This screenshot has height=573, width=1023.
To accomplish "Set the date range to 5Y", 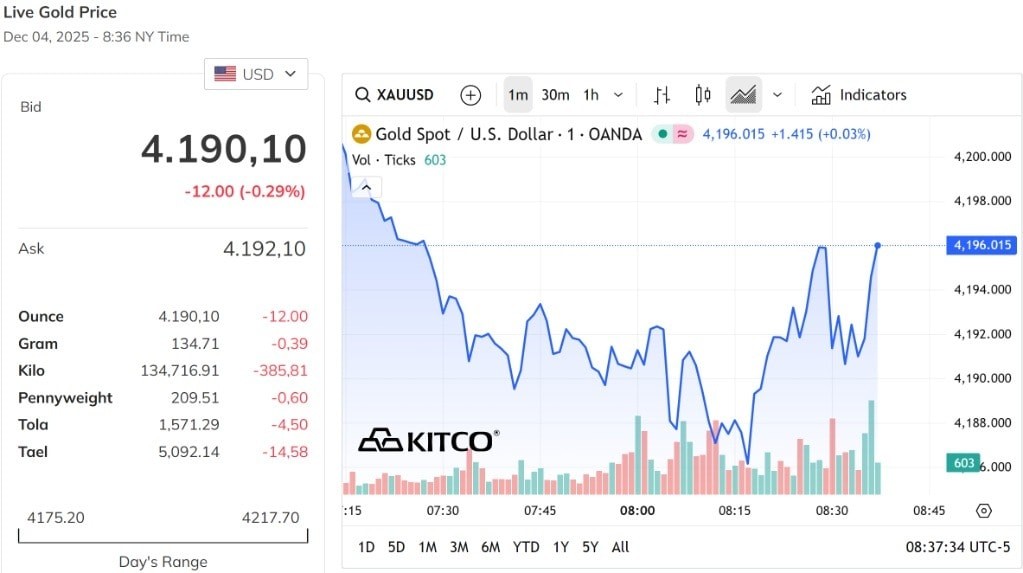I will click(590, 547).
